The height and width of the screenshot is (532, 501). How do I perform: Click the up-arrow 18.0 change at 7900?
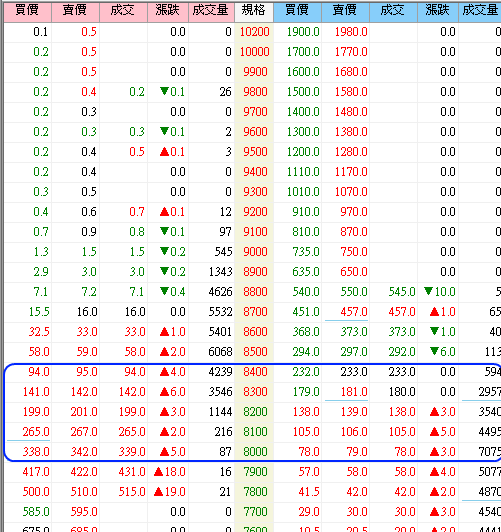[x=169, y=472]
